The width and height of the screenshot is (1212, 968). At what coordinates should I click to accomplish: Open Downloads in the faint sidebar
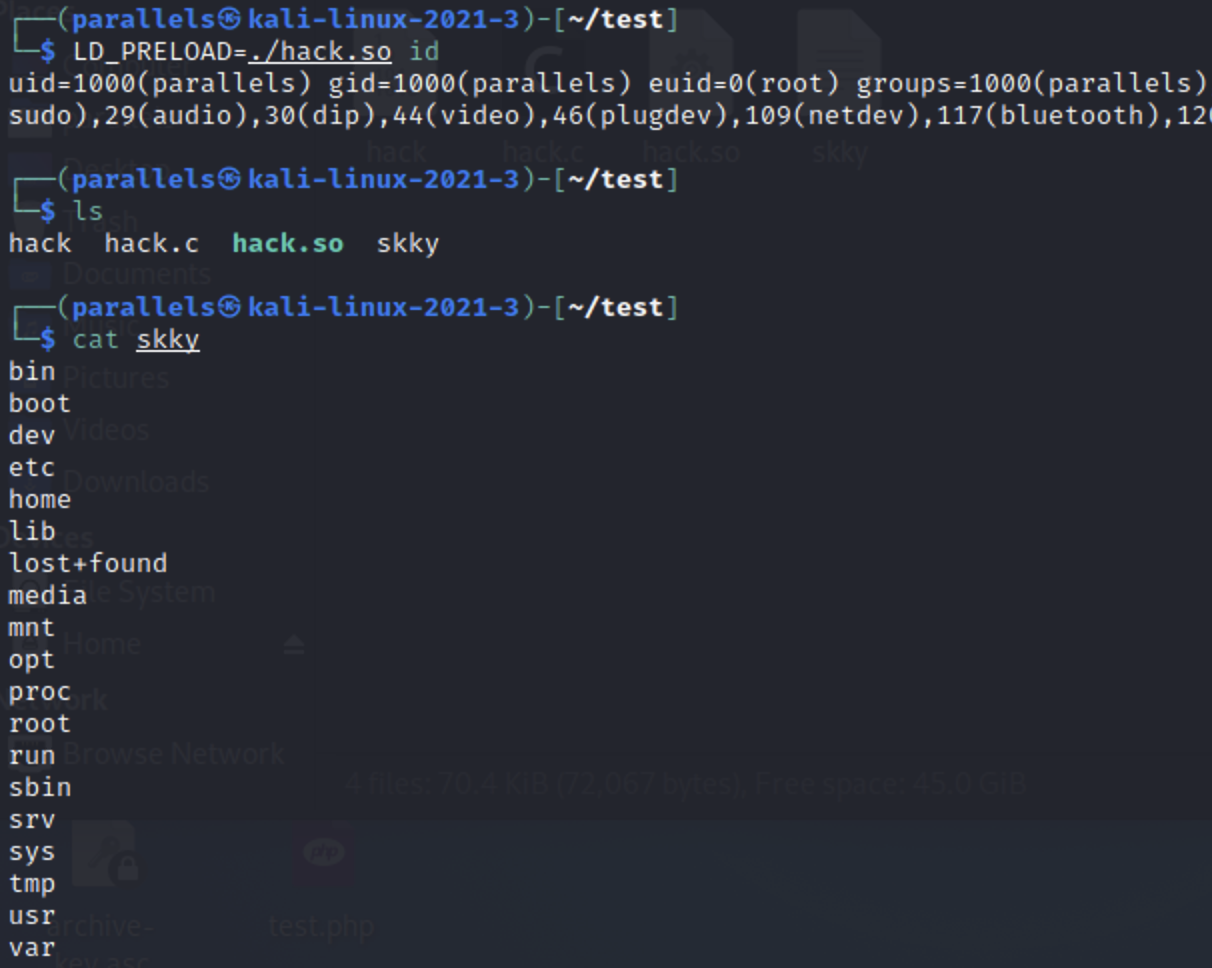[136, 482]
